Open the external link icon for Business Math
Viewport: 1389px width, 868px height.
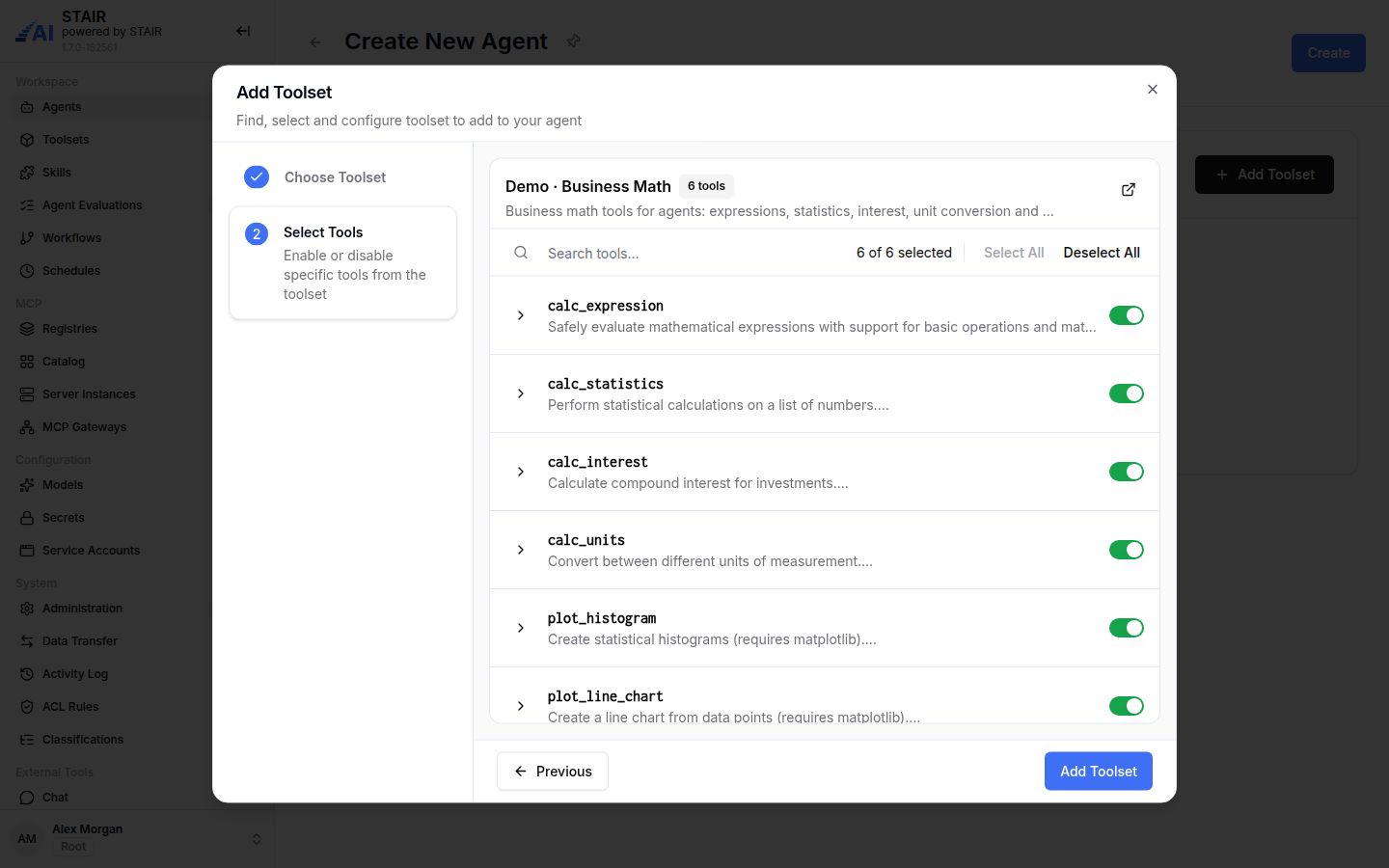(1129, 189)
